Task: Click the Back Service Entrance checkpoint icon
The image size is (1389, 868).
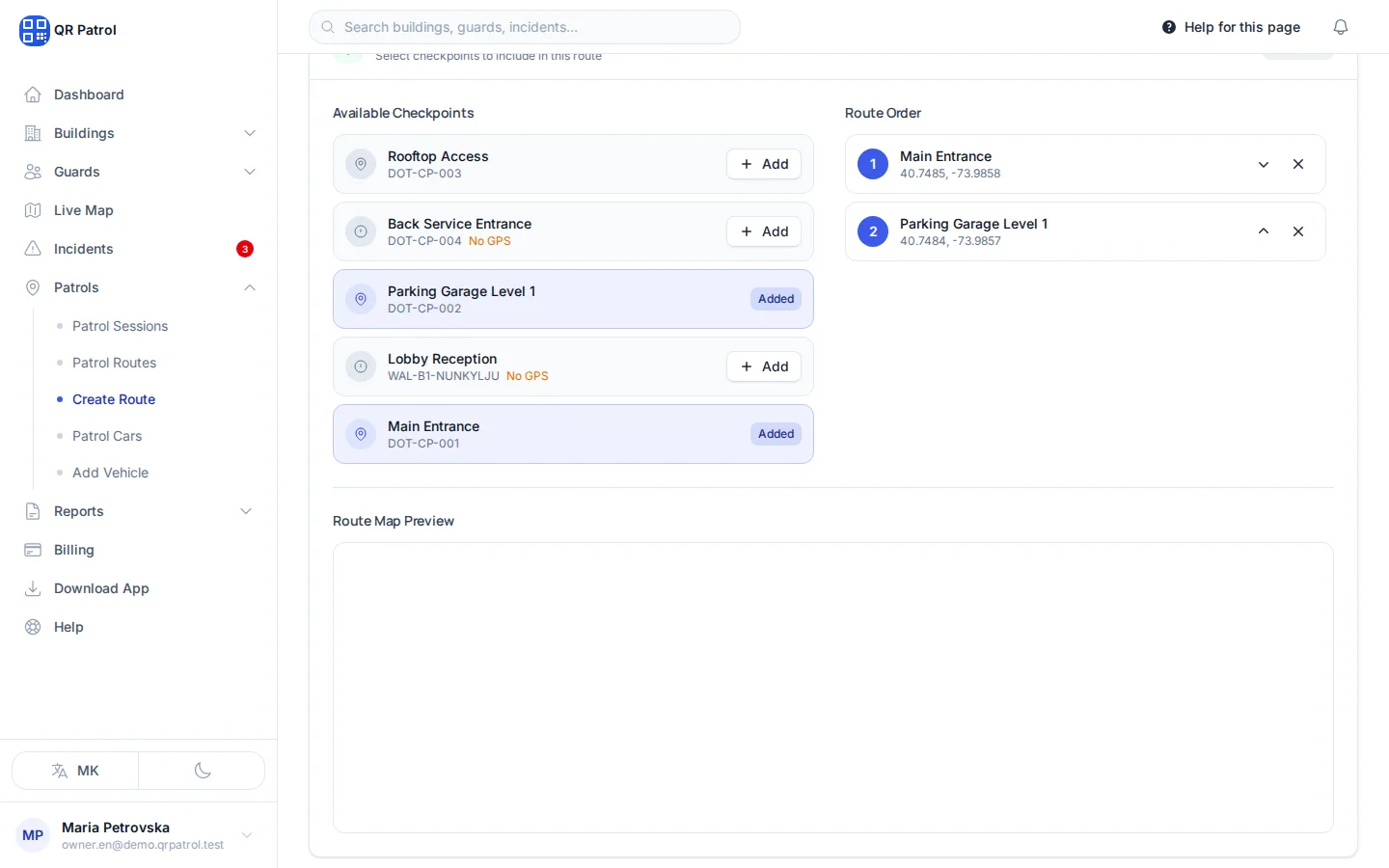Action: pyautogui.click(x=361, y=231)
